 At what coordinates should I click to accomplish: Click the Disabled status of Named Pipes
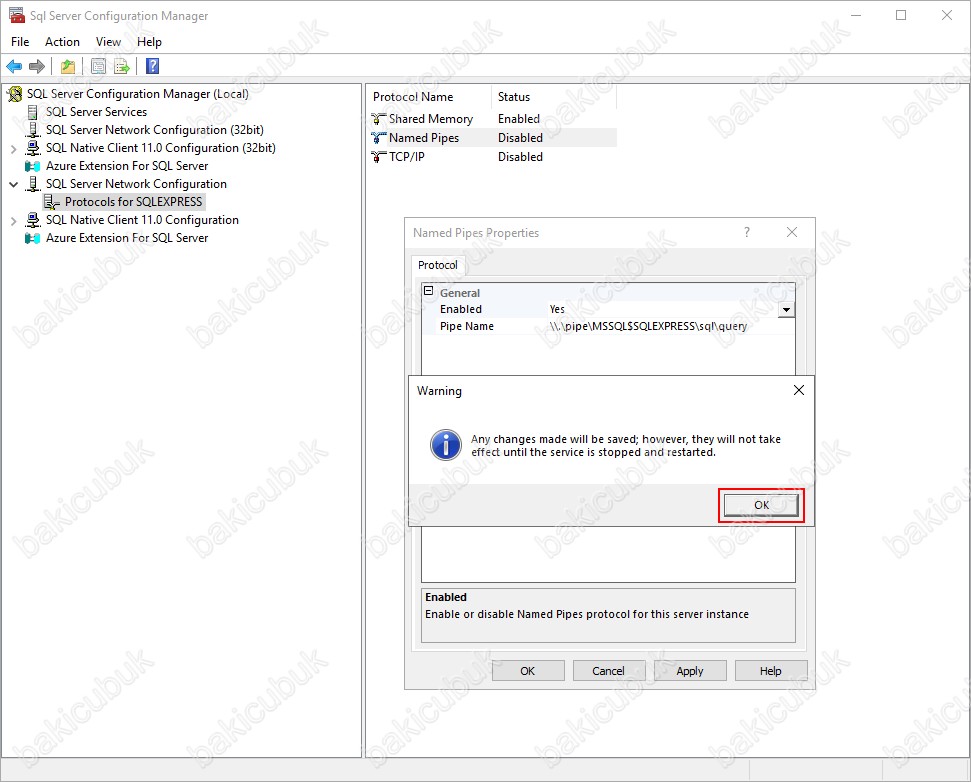[x=520, y=138]
